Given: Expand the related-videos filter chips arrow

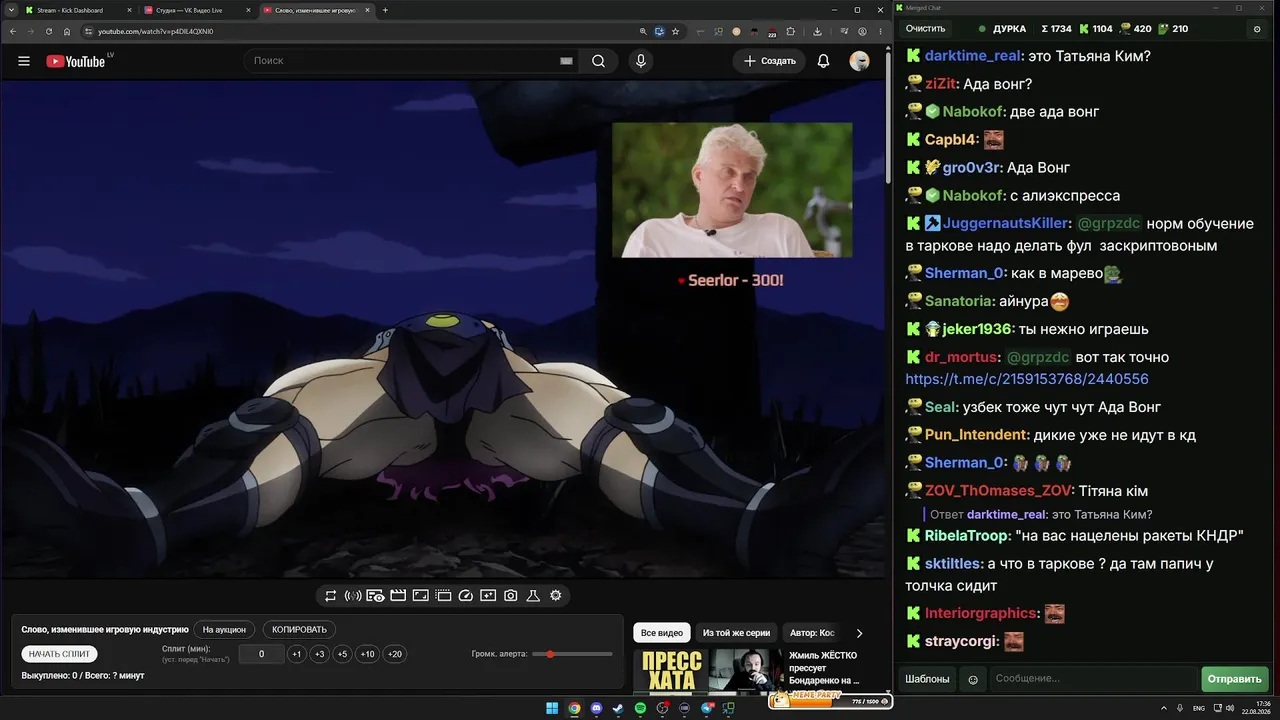Looking at the screenshot, I should click(x=859, y=633).
